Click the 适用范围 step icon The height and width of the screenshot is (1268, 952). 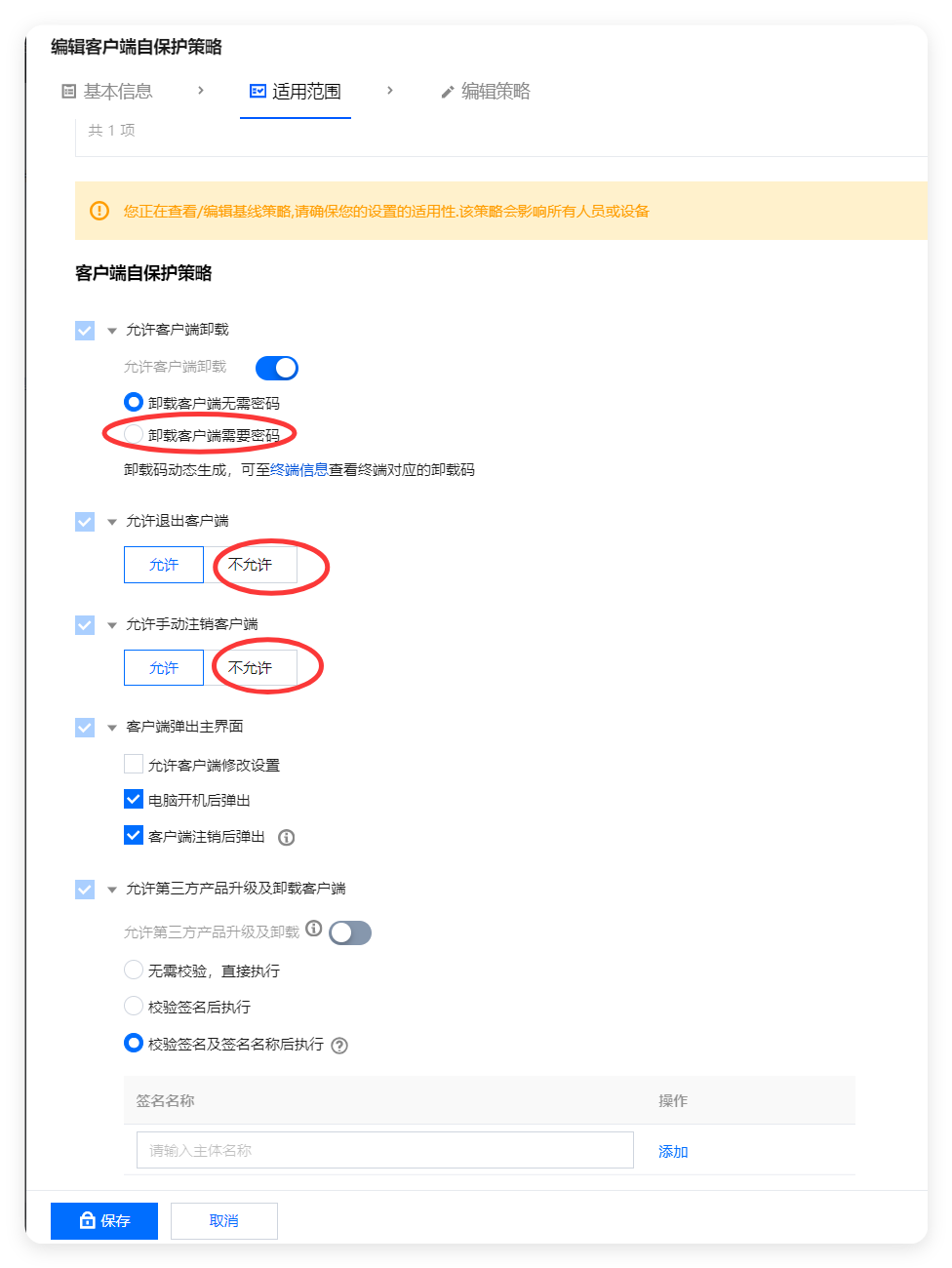258,91
